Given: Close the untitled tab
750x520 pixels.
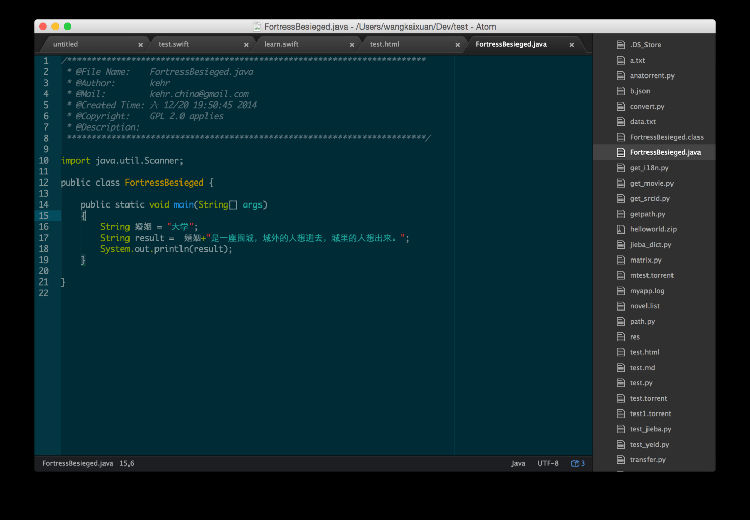Looking at the screenshot, I should click(x=140, y=45).
